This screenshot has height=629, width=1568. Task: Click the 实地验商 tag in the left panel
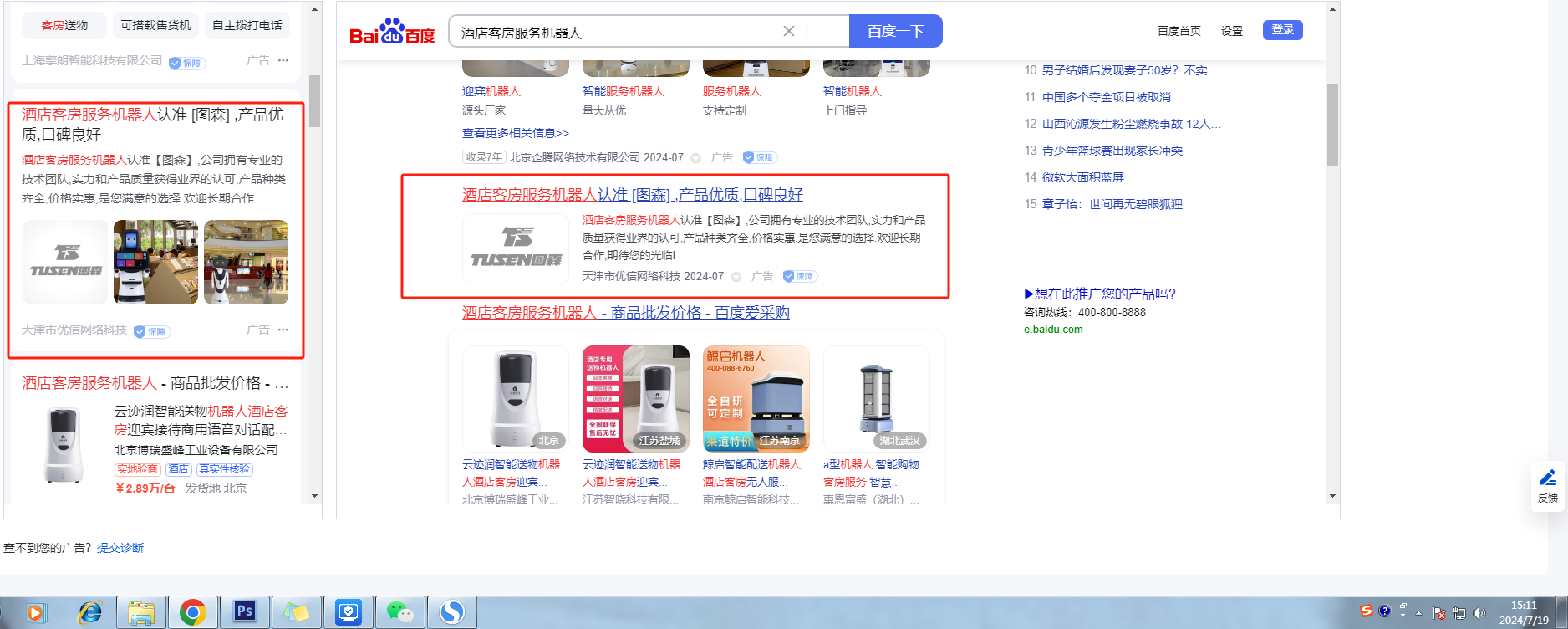point(137,469)
